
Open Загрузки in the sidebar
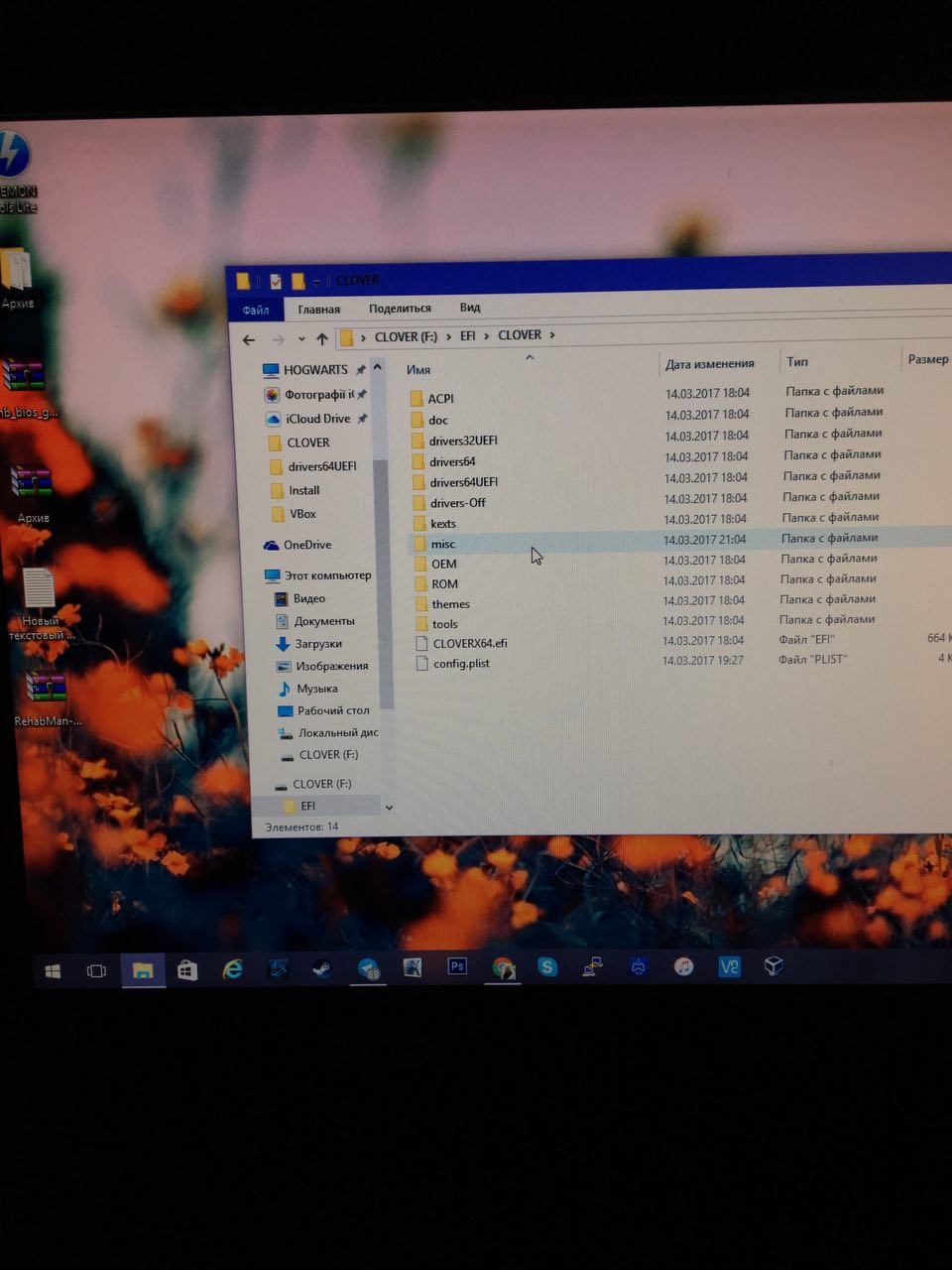point(318,644)
